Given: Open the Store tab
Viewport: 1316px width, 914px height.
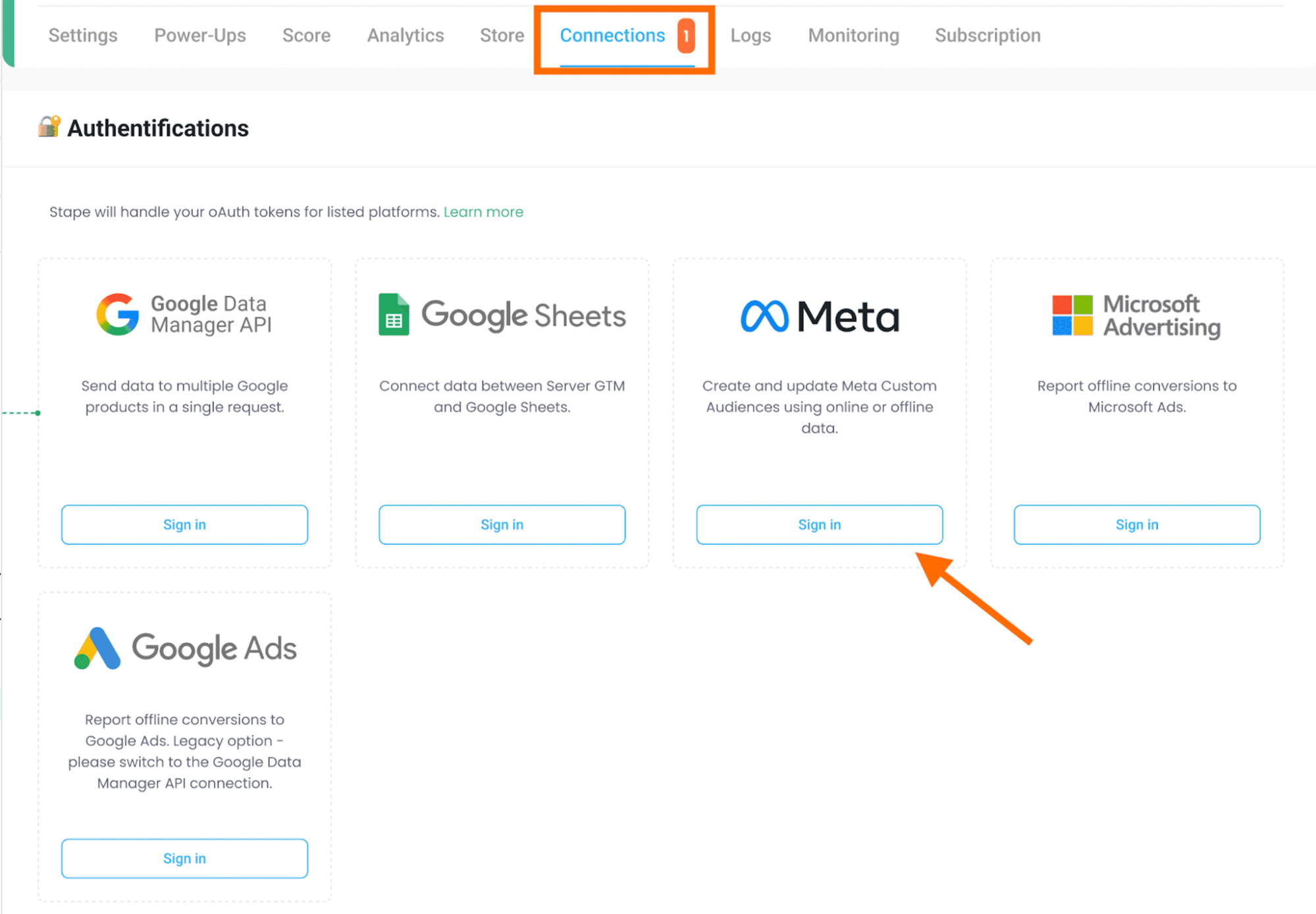Looking at the screenshot, I should (502, 36).
